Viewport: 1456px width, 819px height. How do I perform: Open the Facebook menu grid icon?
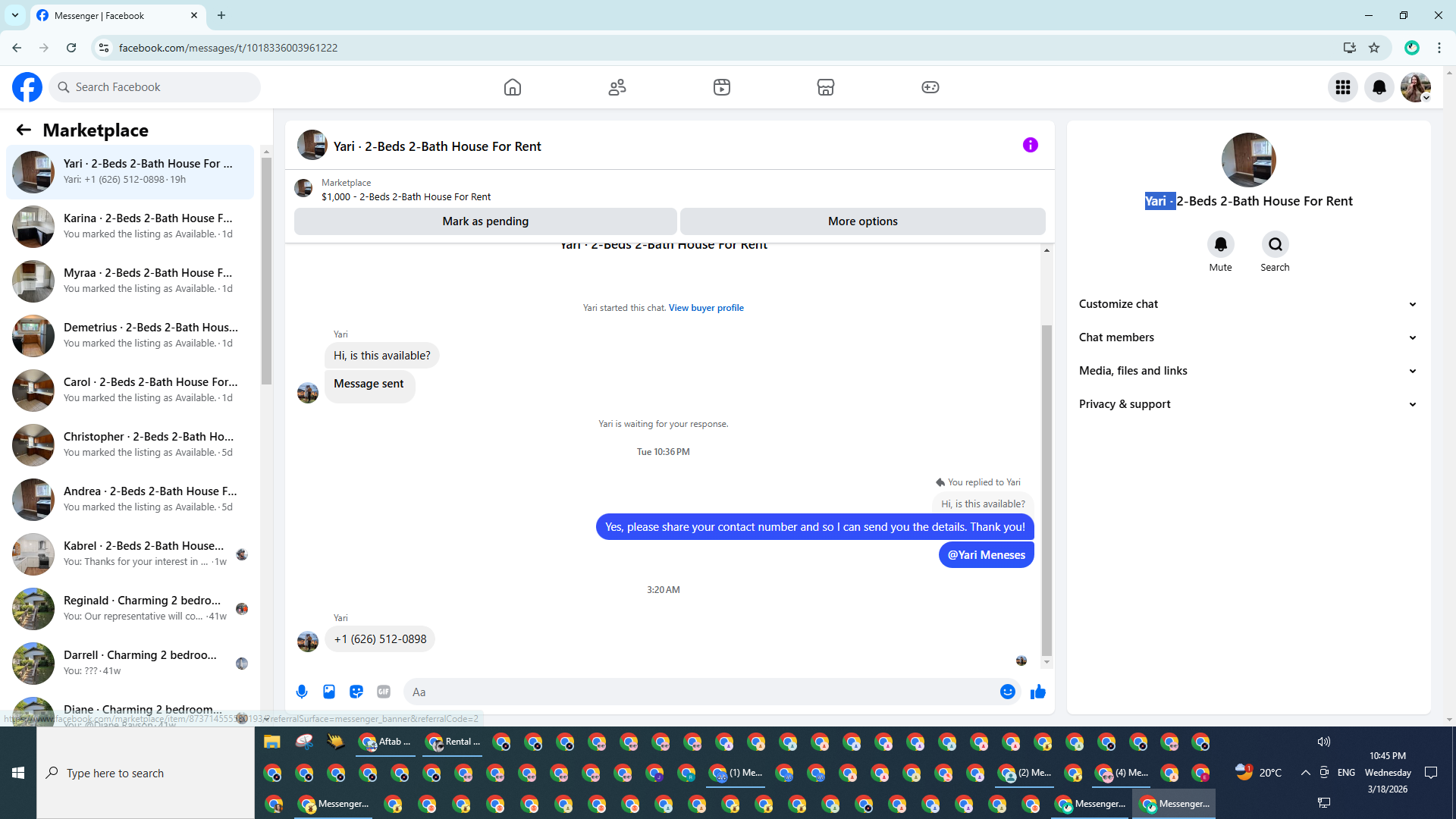pyautogui.click(x=1343, y=87)
